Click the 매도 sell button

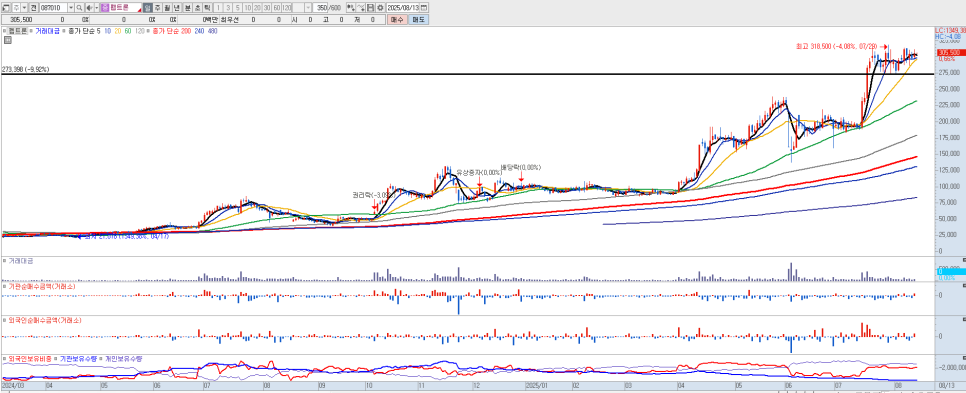pos(418,20)
